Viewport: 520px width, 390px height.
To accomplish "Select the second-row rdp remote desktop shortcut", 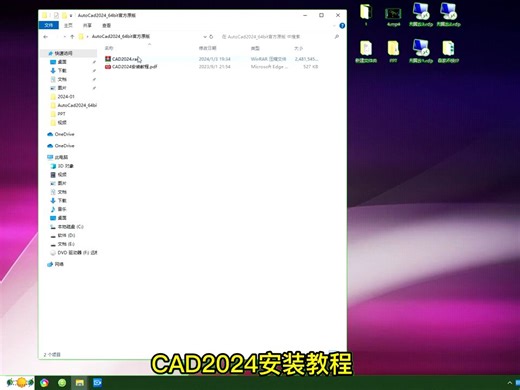I will coord(421,51).
